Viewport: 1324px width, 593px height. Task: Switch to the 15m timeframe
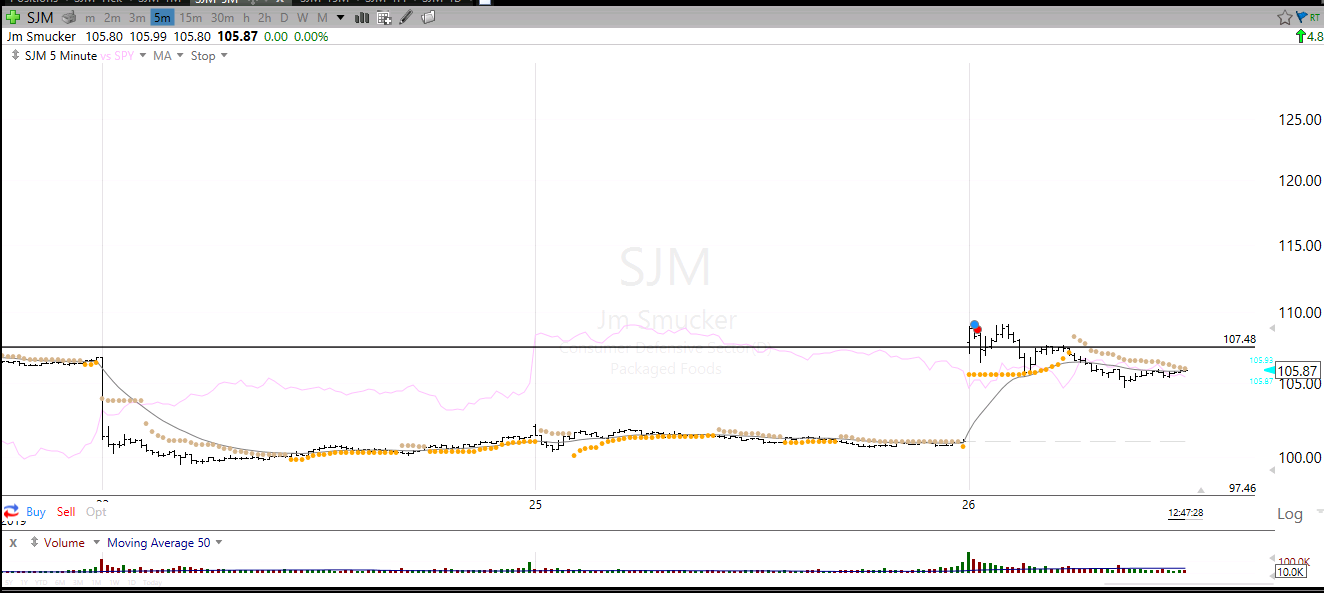[190, 18]
